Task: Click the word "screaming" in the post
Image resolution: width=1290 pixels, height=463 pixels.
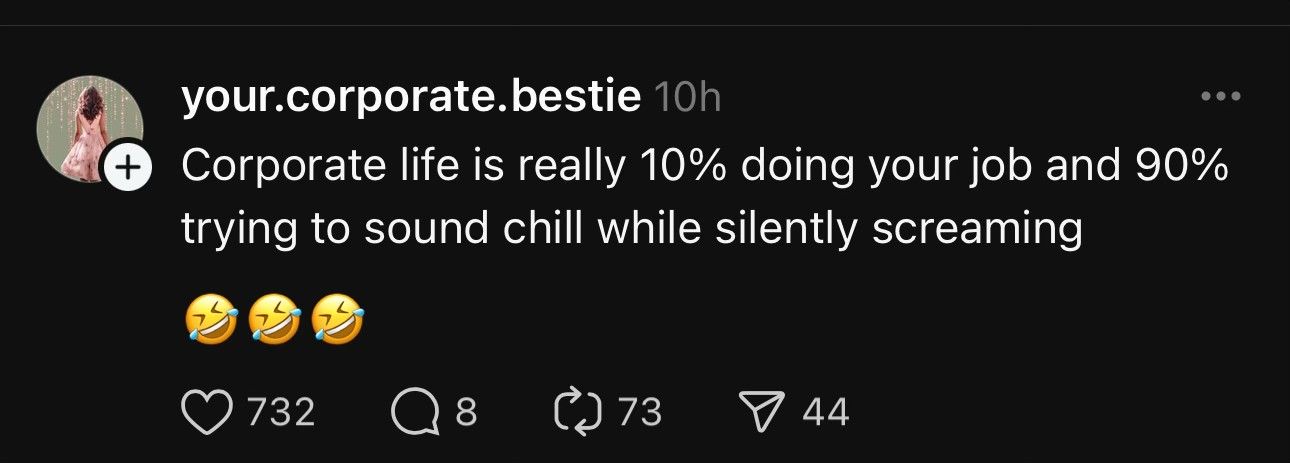Action: 978,231
